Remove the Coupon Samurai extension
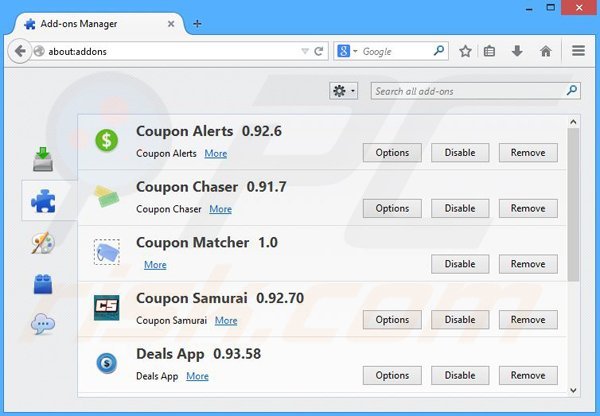Viewport: 600px width, 416px height. (x=528, y=320)
